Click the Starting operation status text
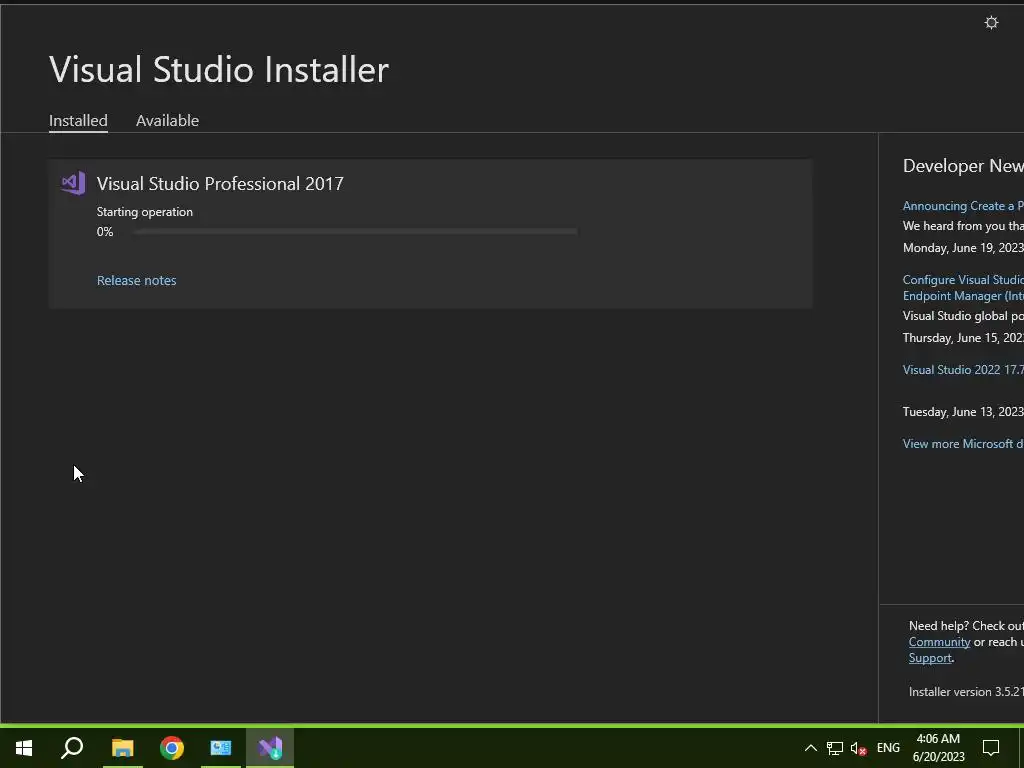 point(145,212)
